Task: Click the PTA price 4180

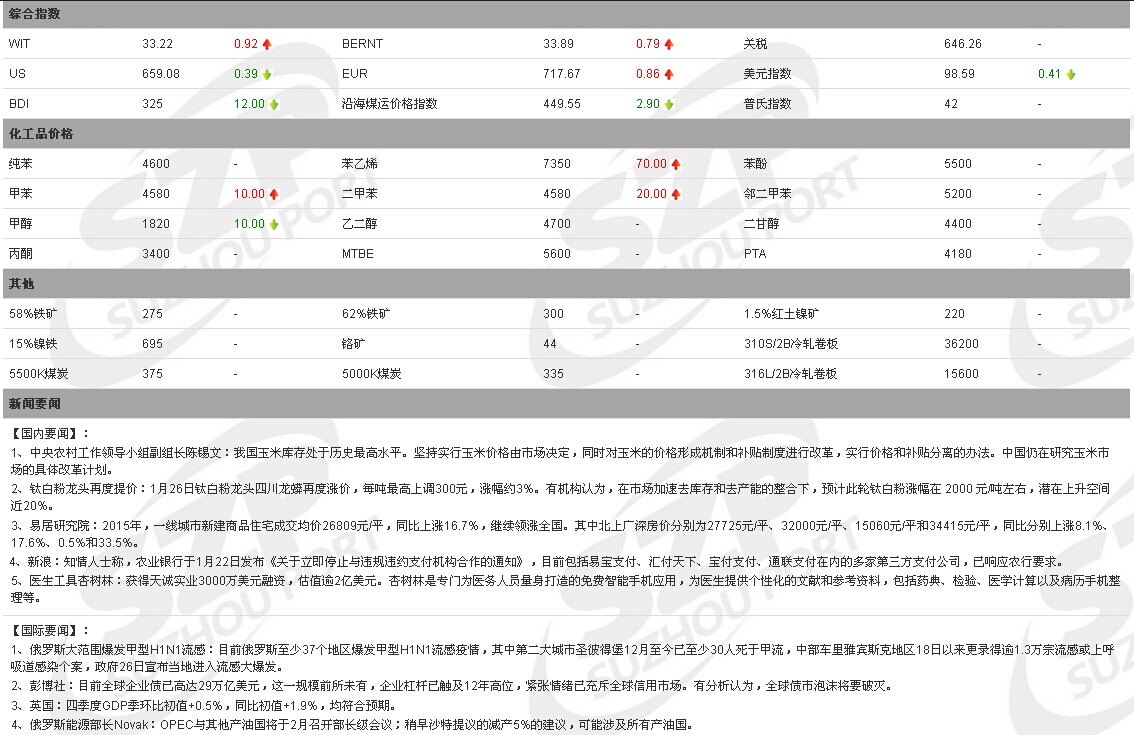Action: [x=958, y=254]
